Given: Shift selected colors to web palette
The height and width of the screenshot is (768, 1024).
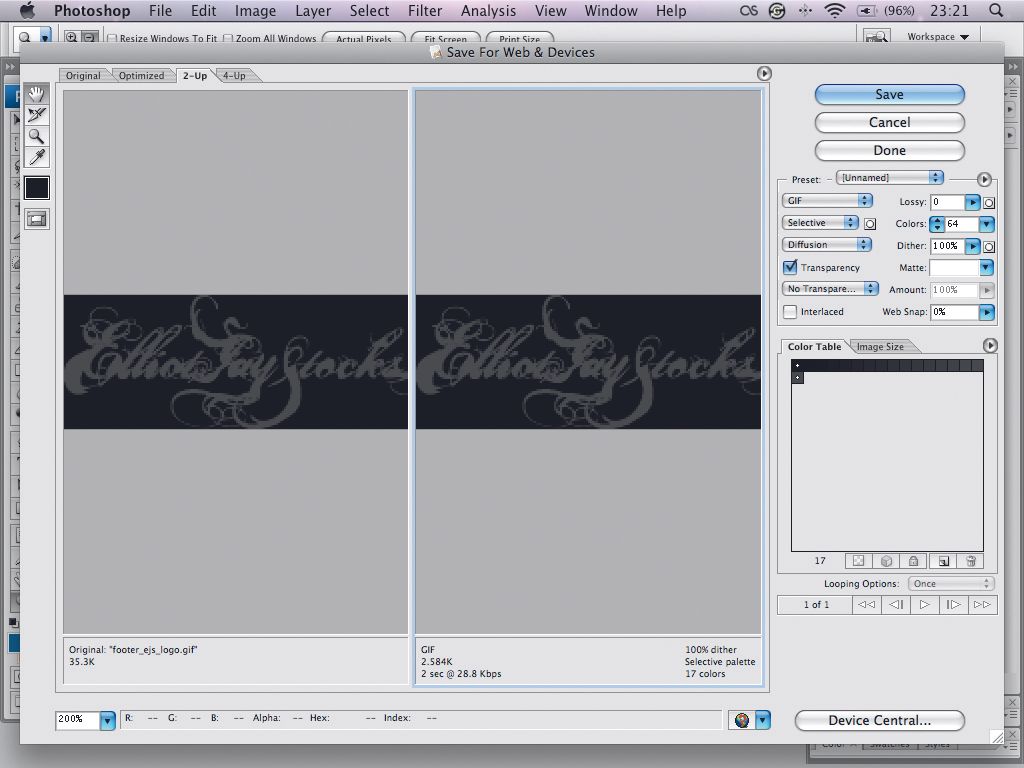Looking at the screenshot, I should coord(886,561).
